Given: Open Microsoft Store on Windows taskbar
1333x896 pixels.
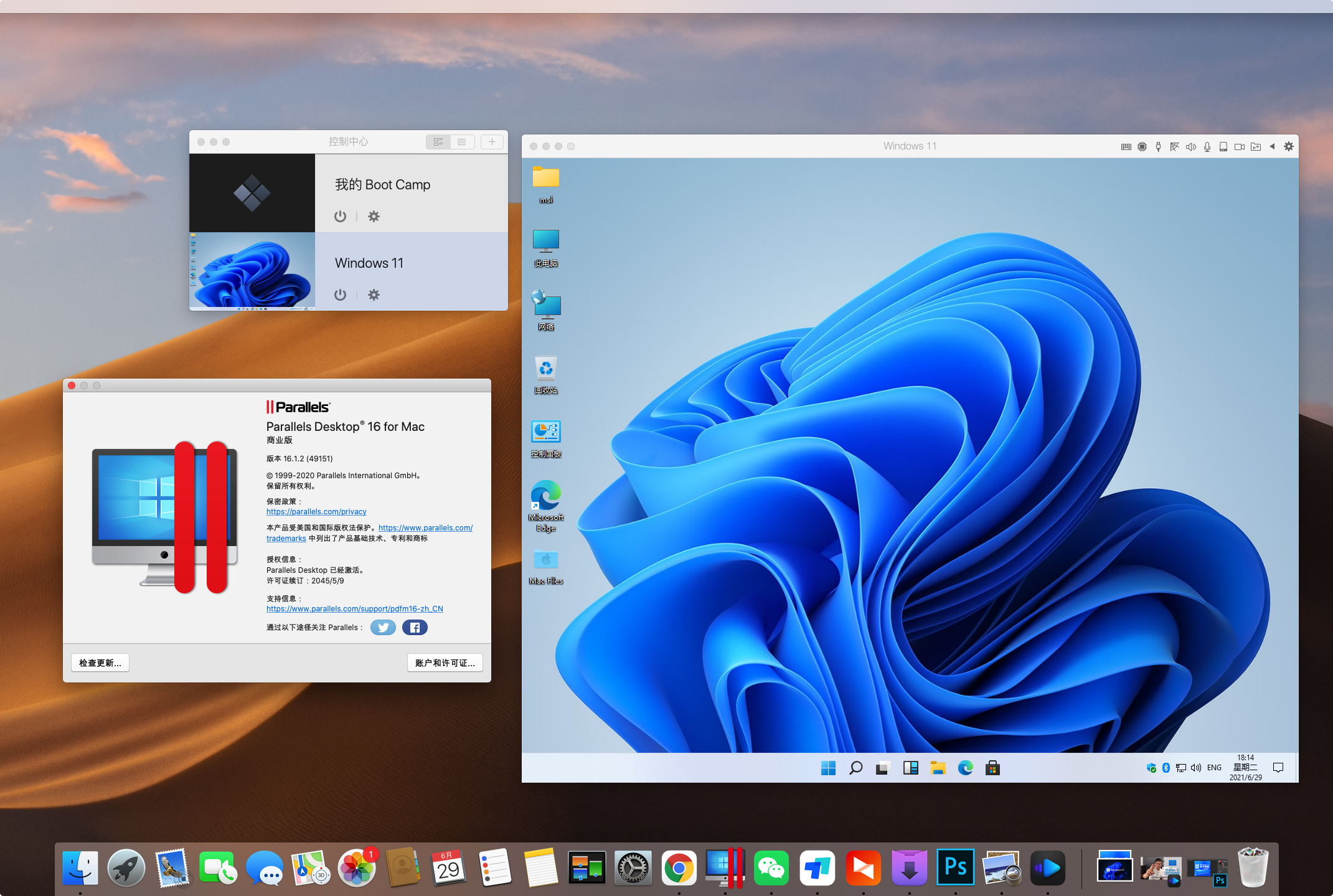Looking at the screenshot, I should 993,768.
